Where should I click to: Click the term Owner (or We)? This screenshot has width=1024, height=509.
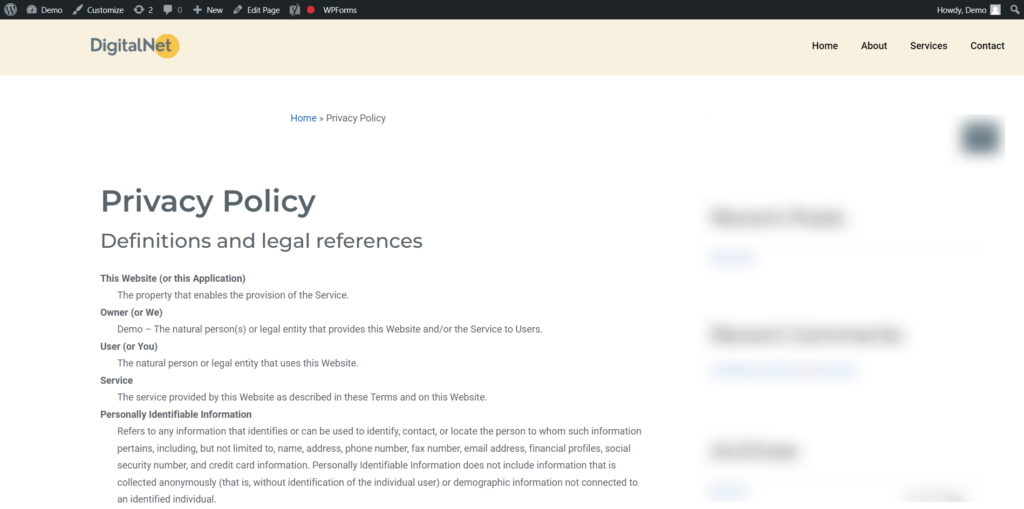pos(131,312)
